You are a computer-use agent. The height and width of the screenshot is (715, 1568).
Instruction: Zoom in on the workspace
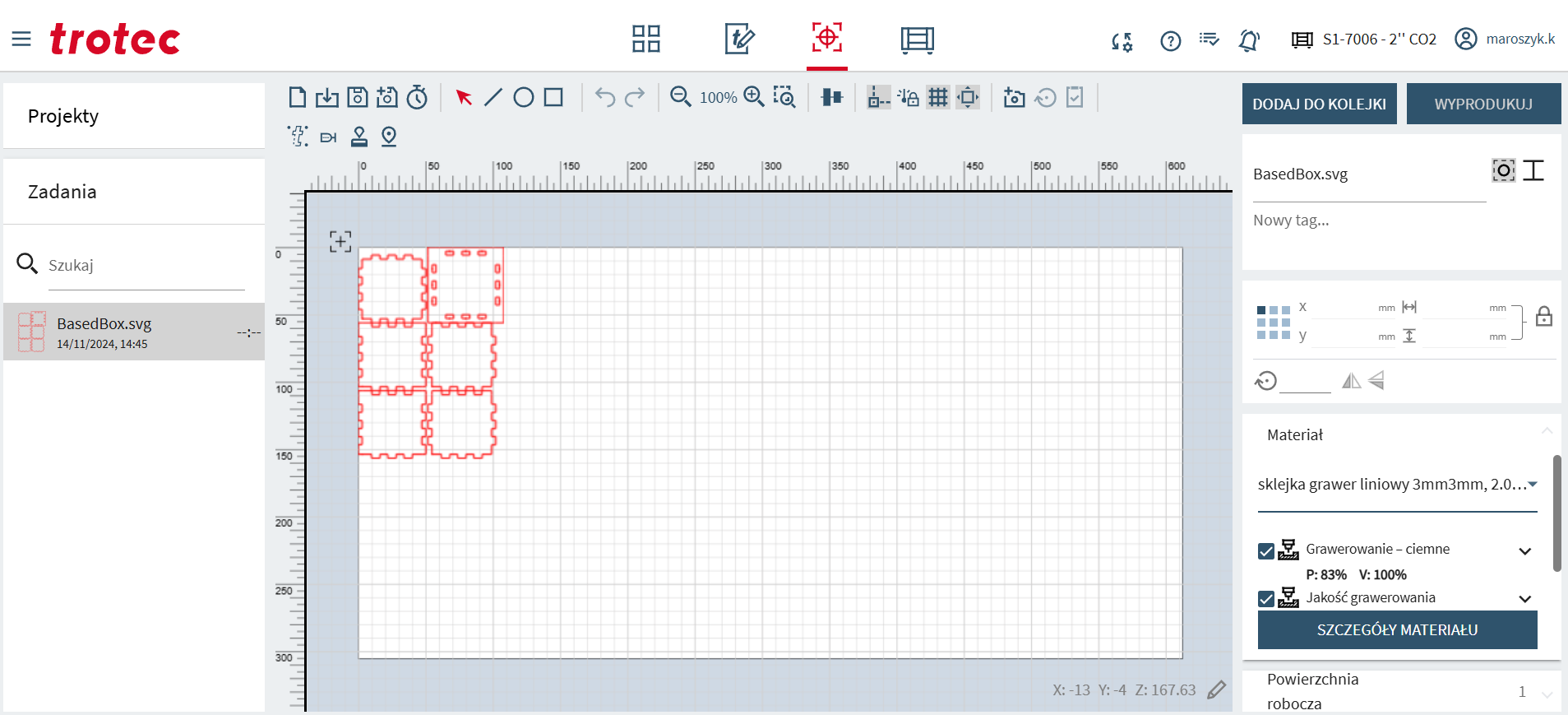pos(754,97)
